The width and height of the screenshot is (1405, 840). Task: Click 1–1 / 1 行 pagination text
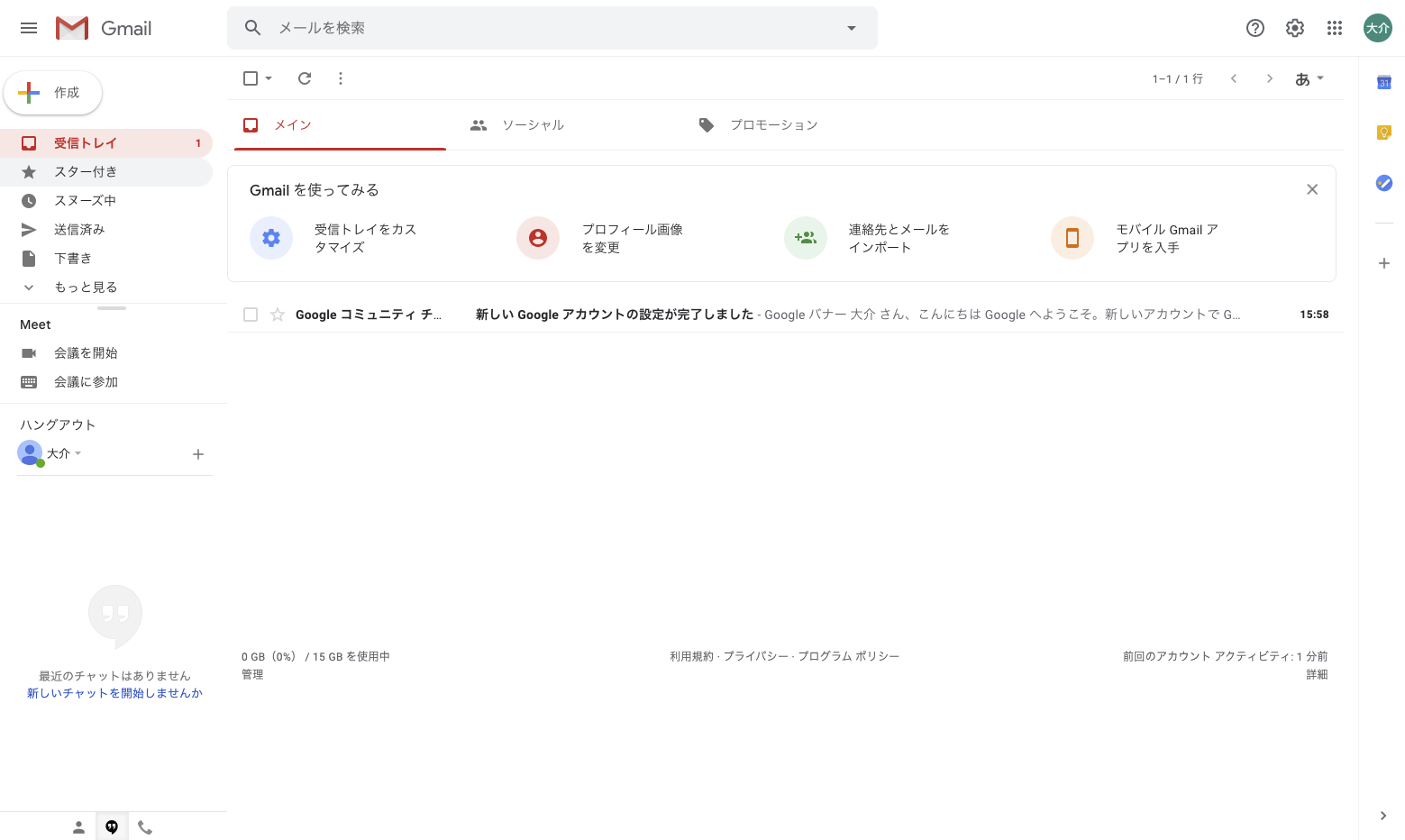click(x=1177, y=78)
